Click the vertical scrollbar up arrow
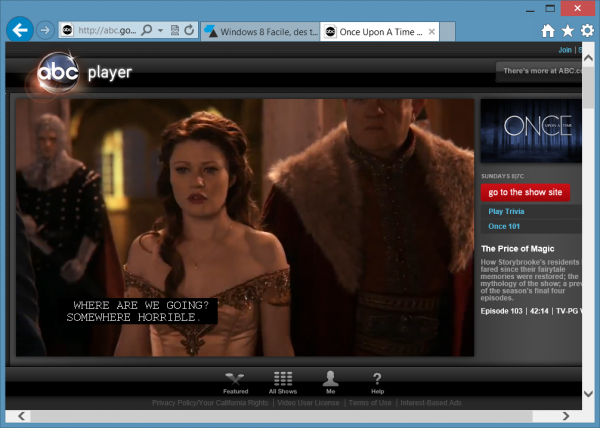 pos(588,59)
